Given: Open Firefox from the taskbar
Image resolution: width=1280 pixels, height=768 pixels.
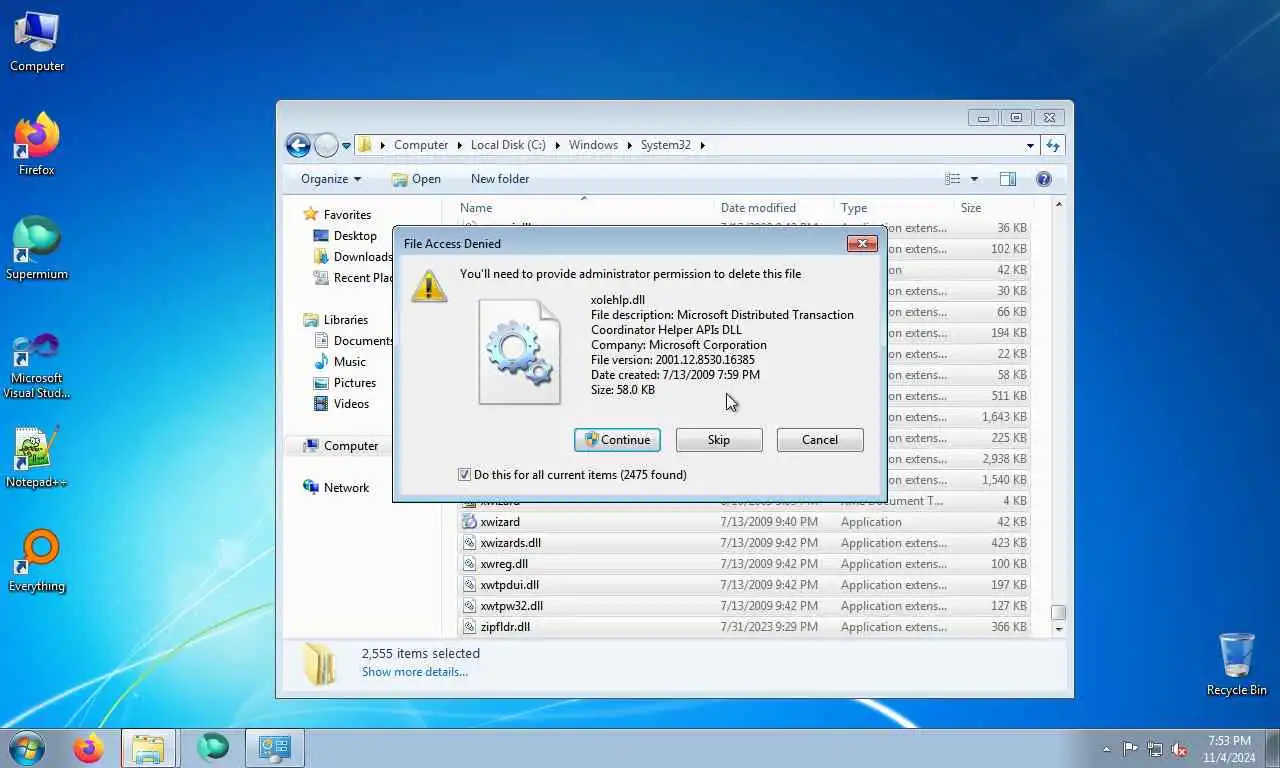Looking at the screenshot, I should pos(88,748).
